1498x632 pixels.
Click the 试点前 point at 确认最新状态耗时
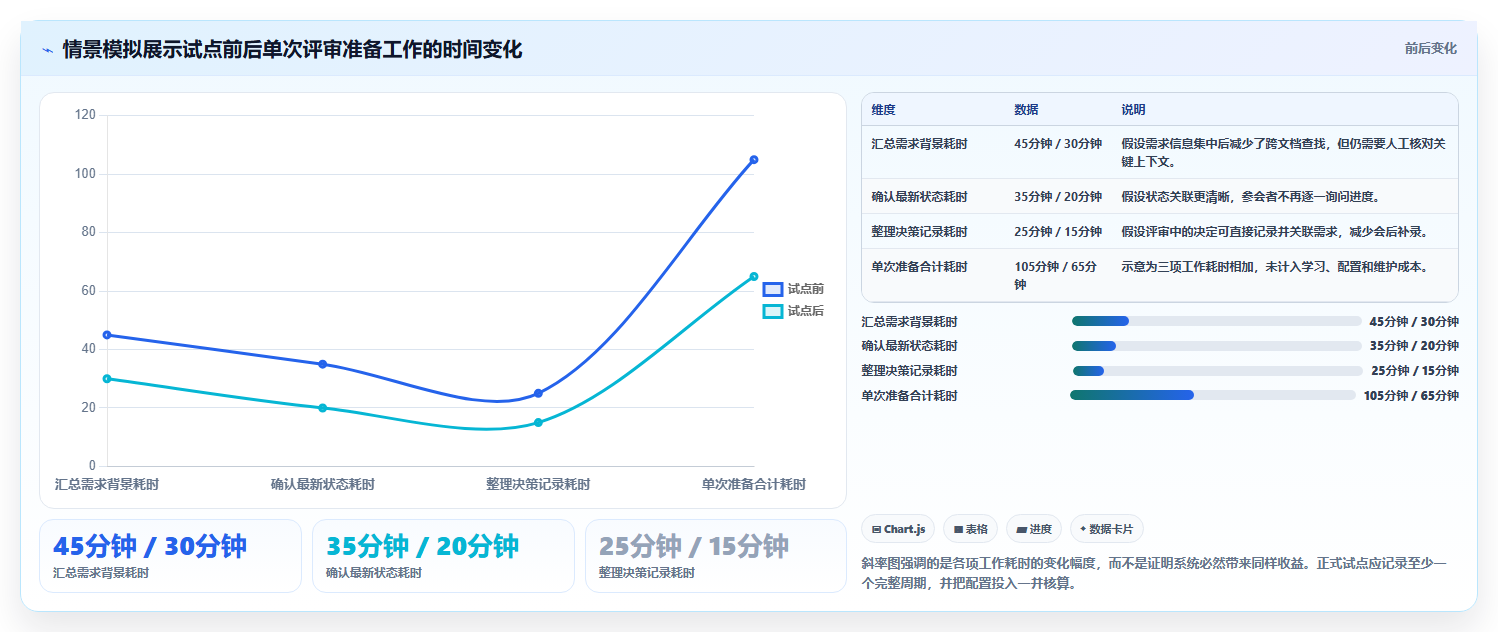322,364
